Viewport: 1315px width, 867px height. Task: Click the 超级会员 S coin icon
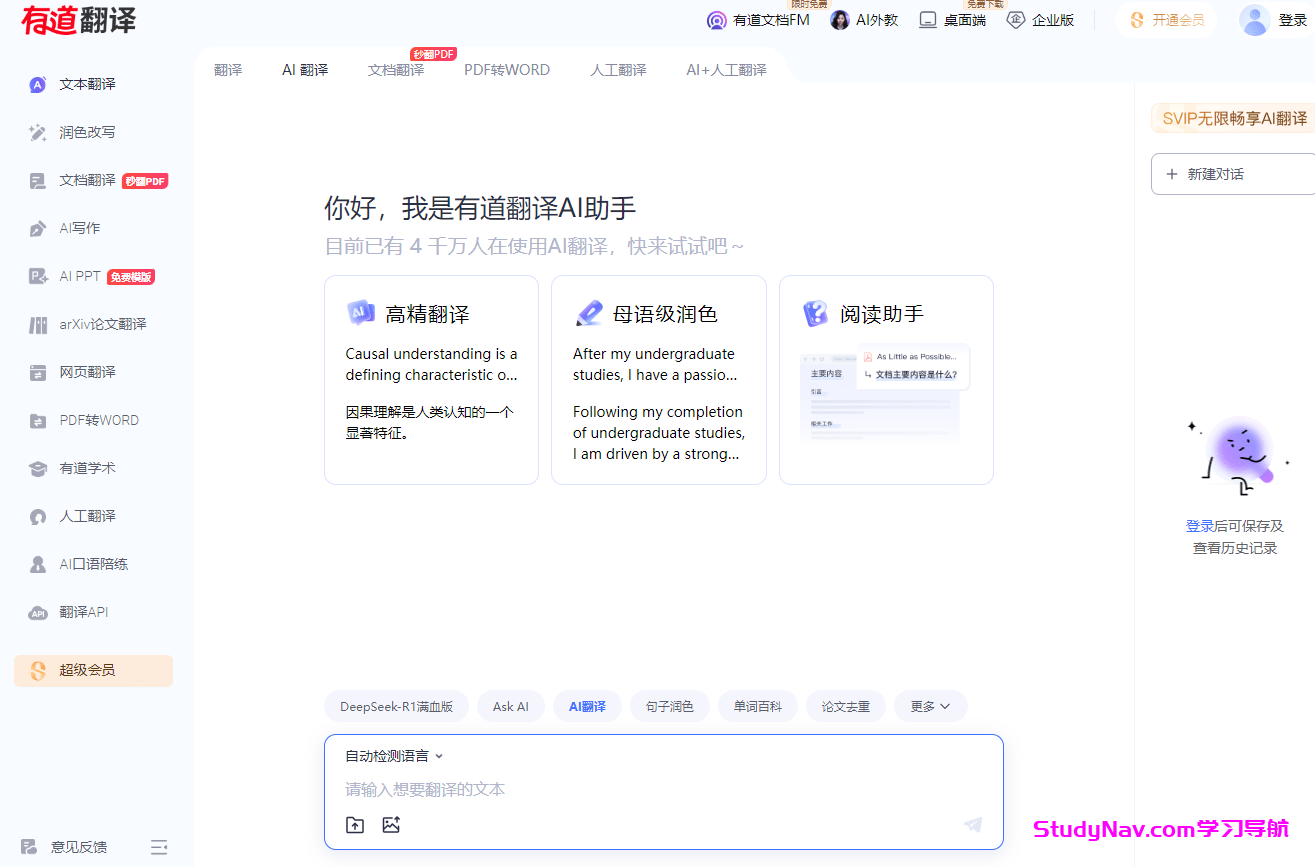(x=38, y=671)
